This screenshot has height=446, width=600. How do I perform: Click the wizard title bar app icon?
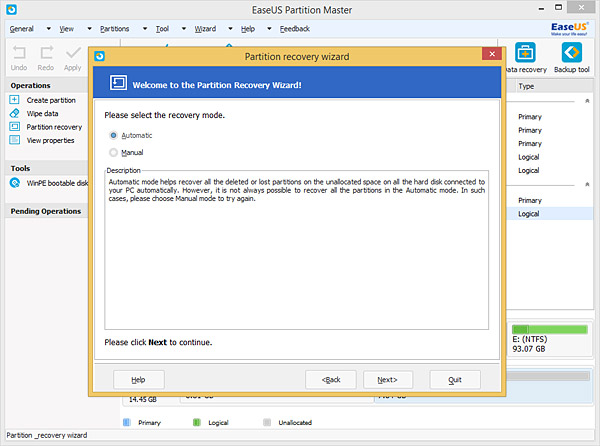[x=99, y=56]
